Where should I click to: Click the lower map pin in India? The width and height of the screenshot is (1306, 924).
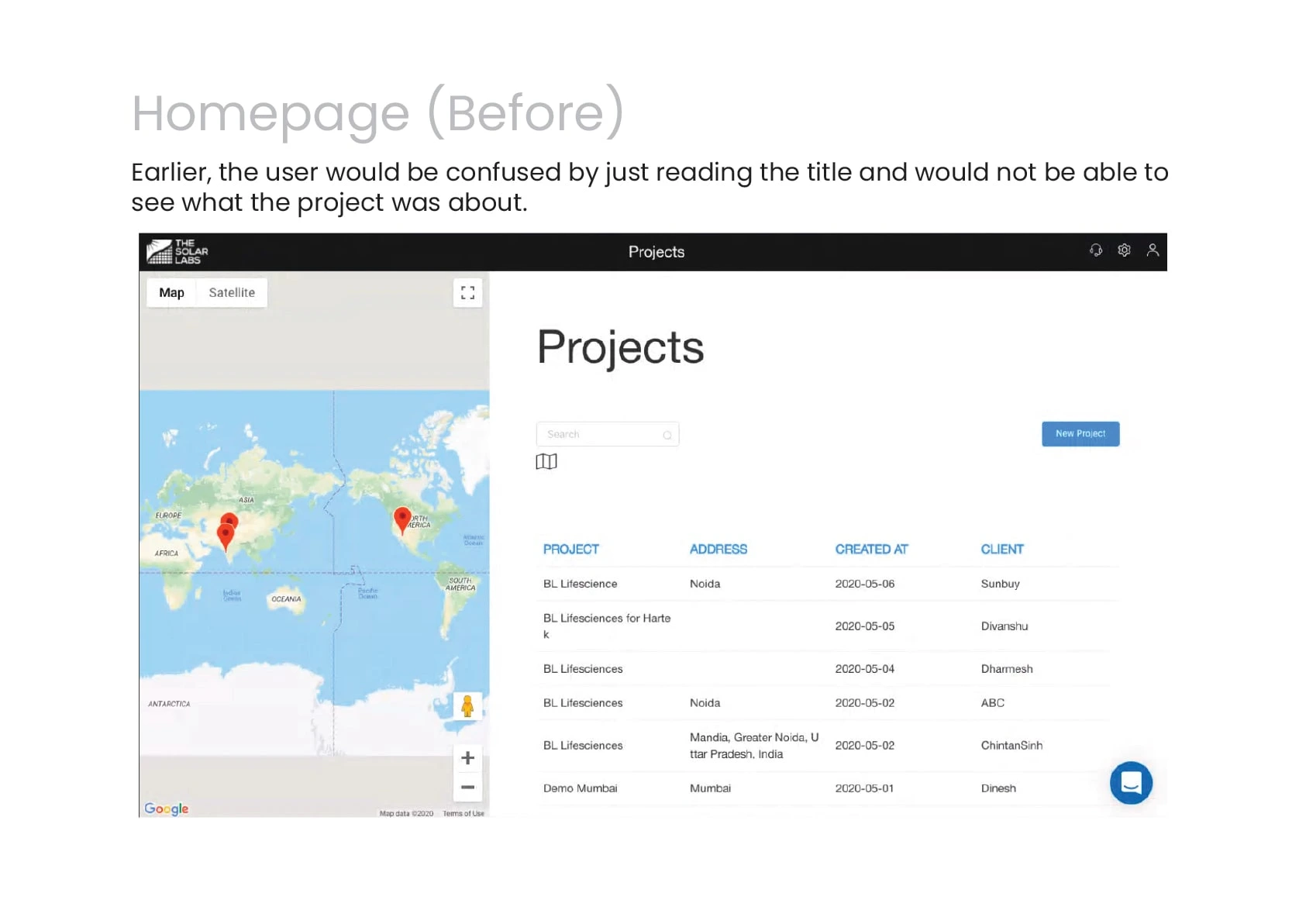point(226,536)
